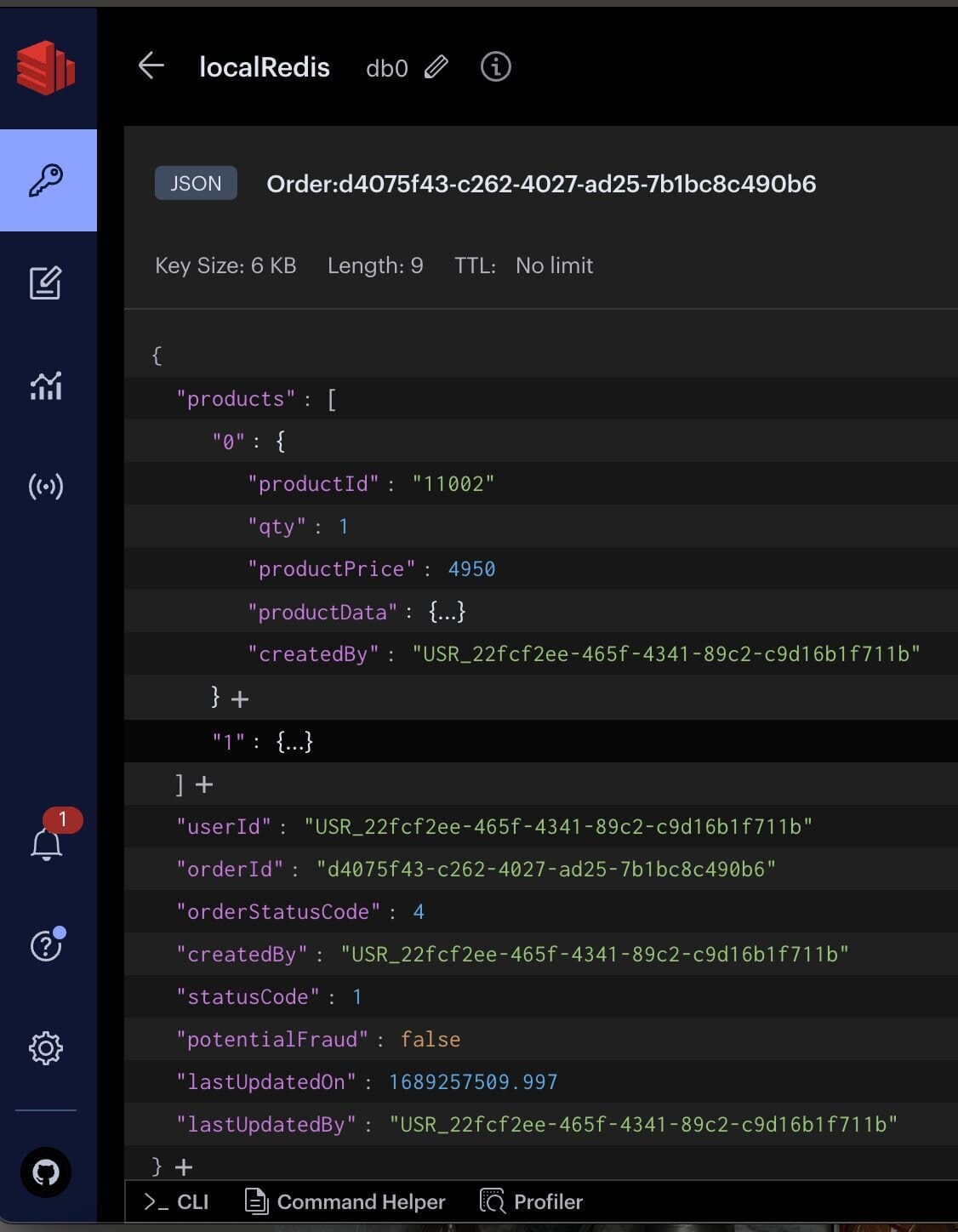Open the GitHub repository icon

tap(44, 1172)
